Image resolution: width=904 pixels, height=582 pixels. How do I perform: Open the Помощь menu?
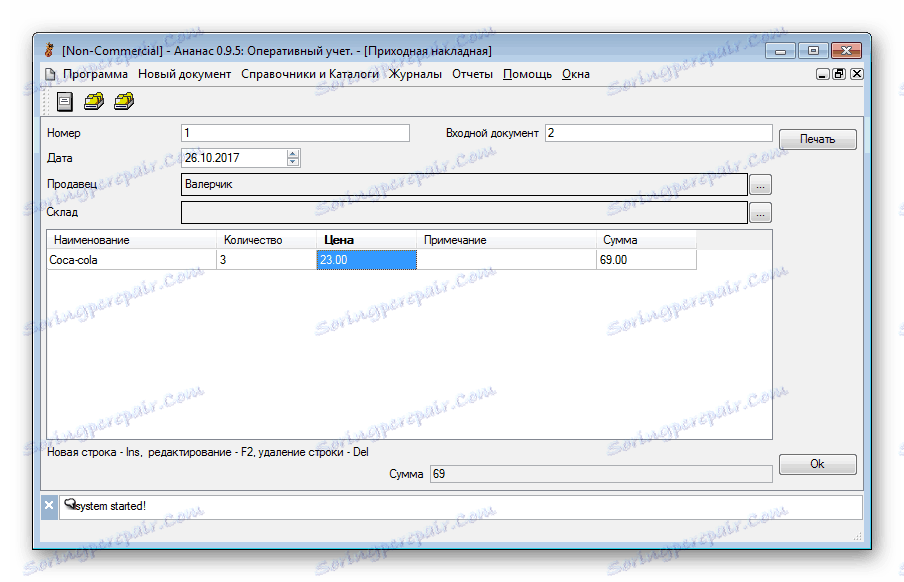coord(527,74)
